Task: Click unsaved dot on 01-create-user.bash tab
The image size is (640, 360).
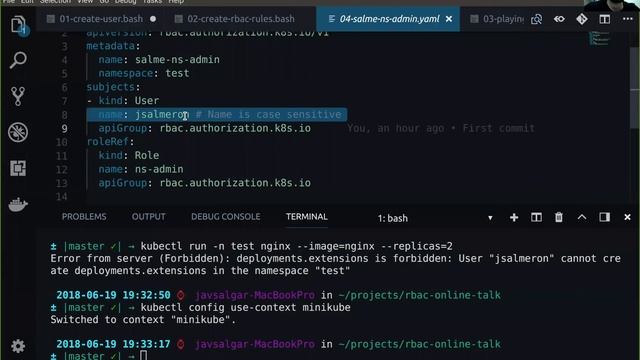Action: click(153, 19)
